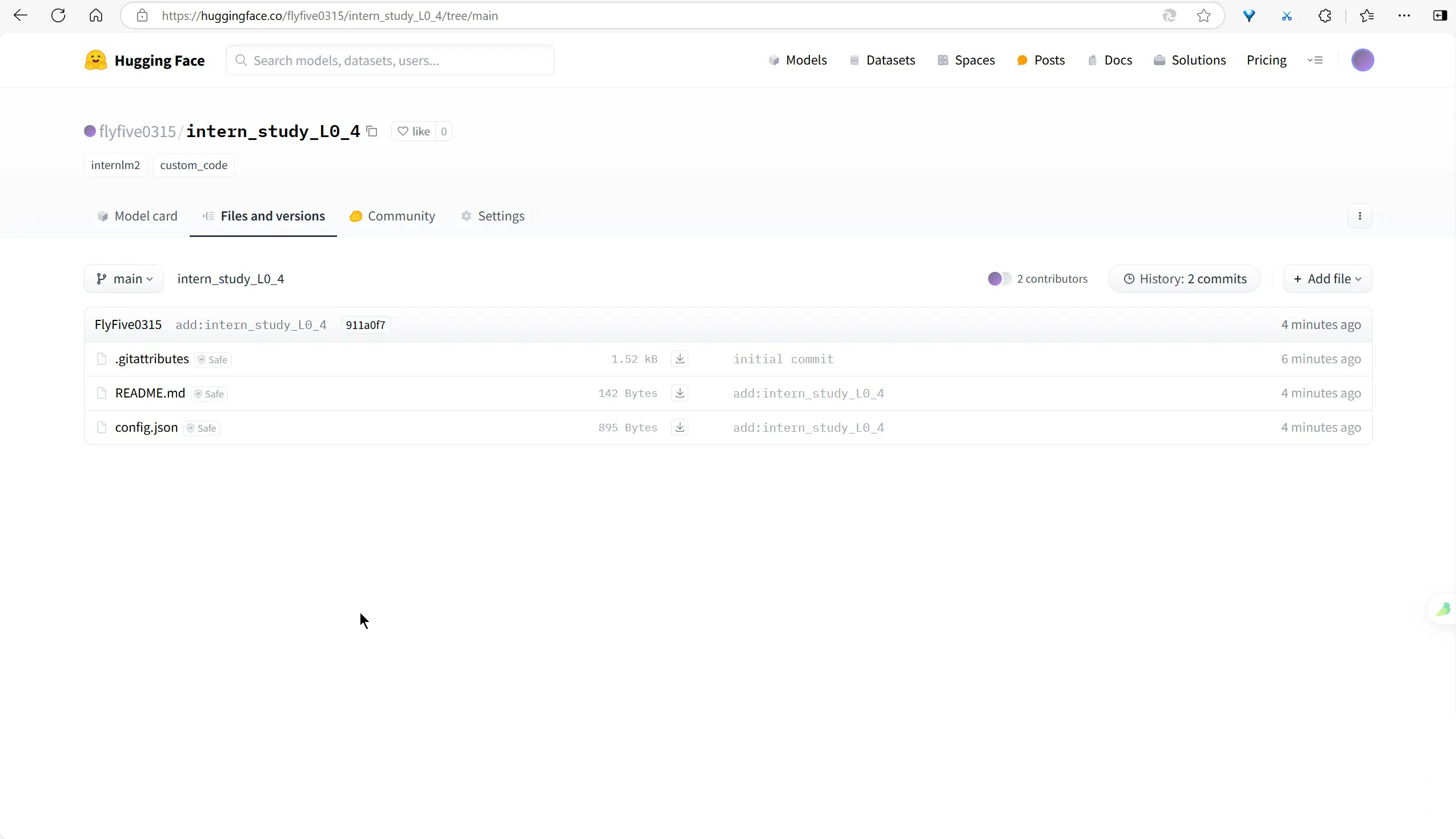This screenshot has height=839, width=1456.
Task: View History: 2 commits
Action: (x=1185, y=279)
